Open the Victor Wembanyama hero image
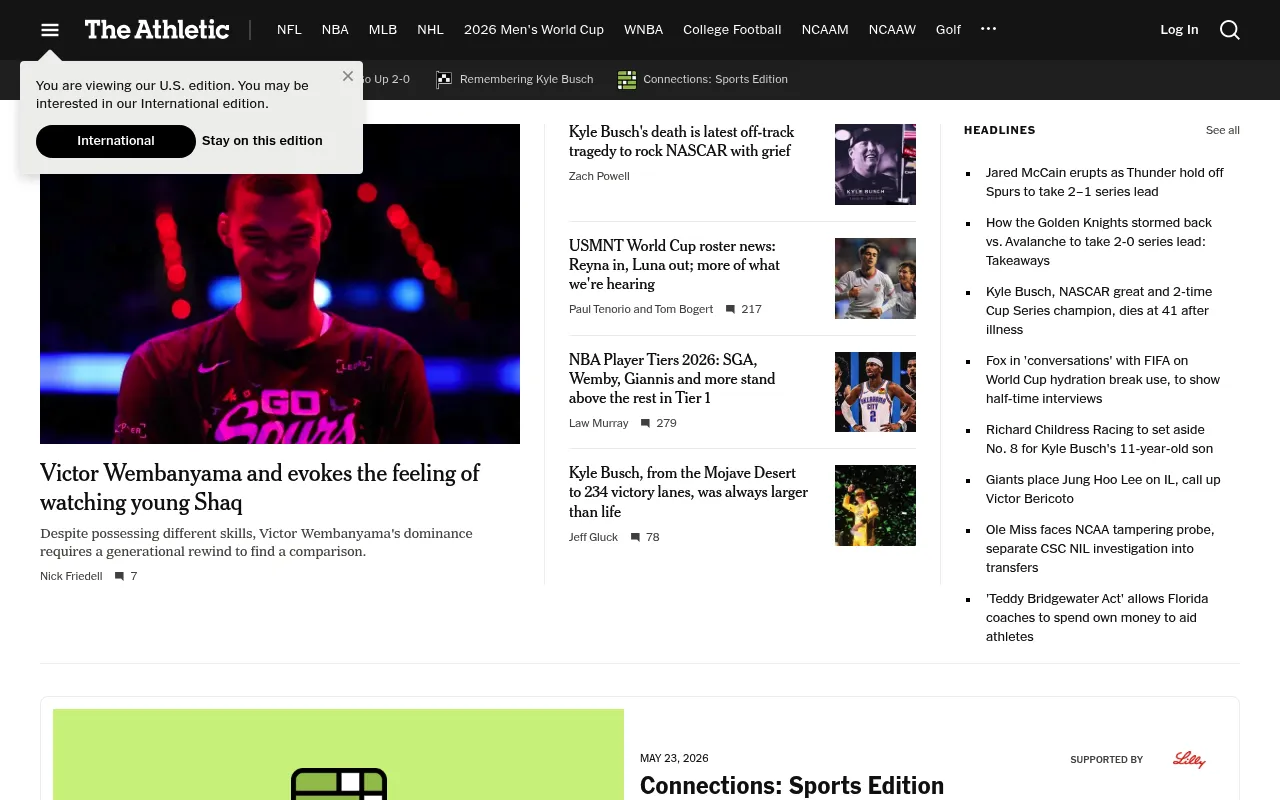This screenshot has height=800, width=1280. 280,284
